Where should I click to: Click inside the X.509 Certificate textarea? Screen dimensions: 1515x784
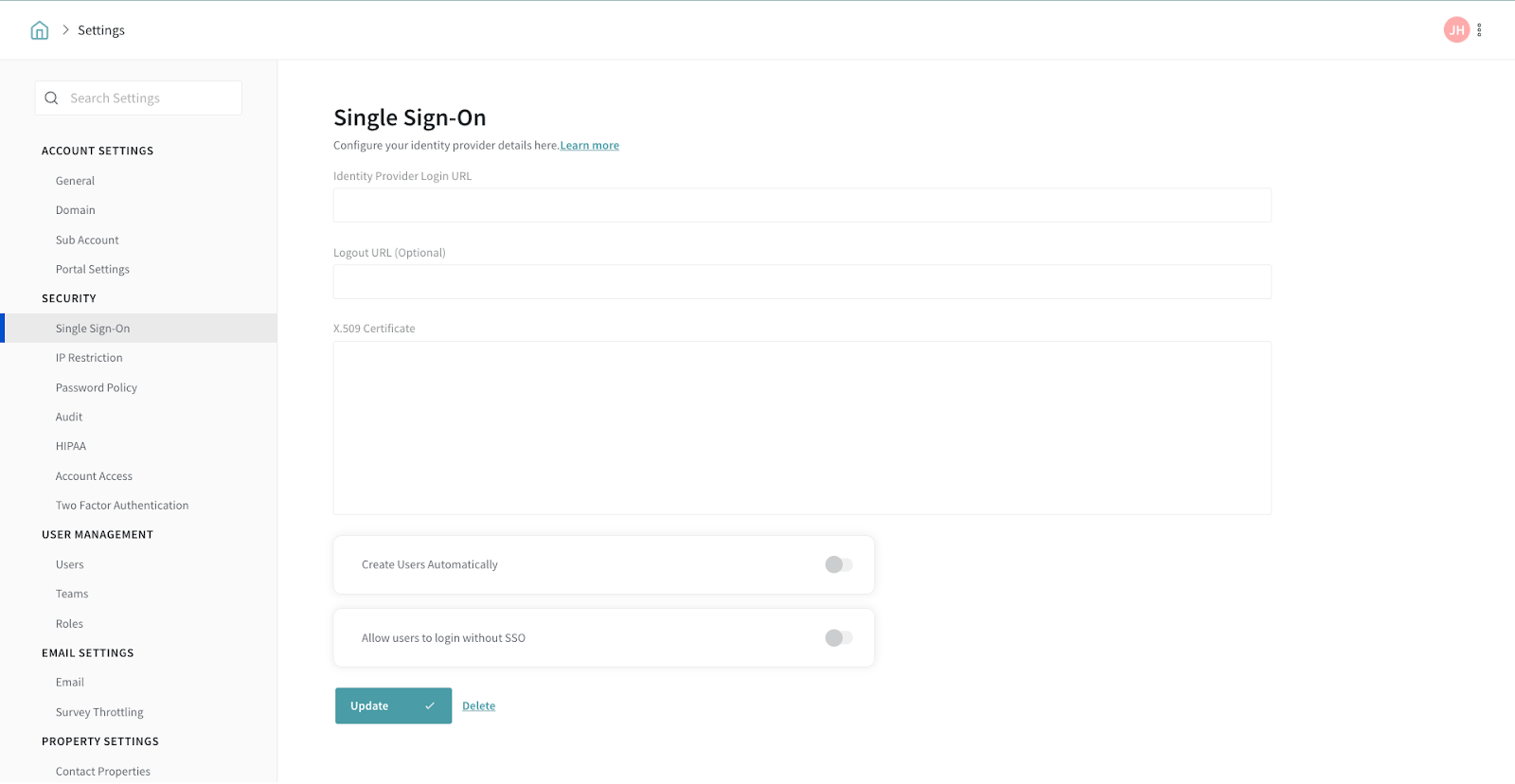pos(802,428)
